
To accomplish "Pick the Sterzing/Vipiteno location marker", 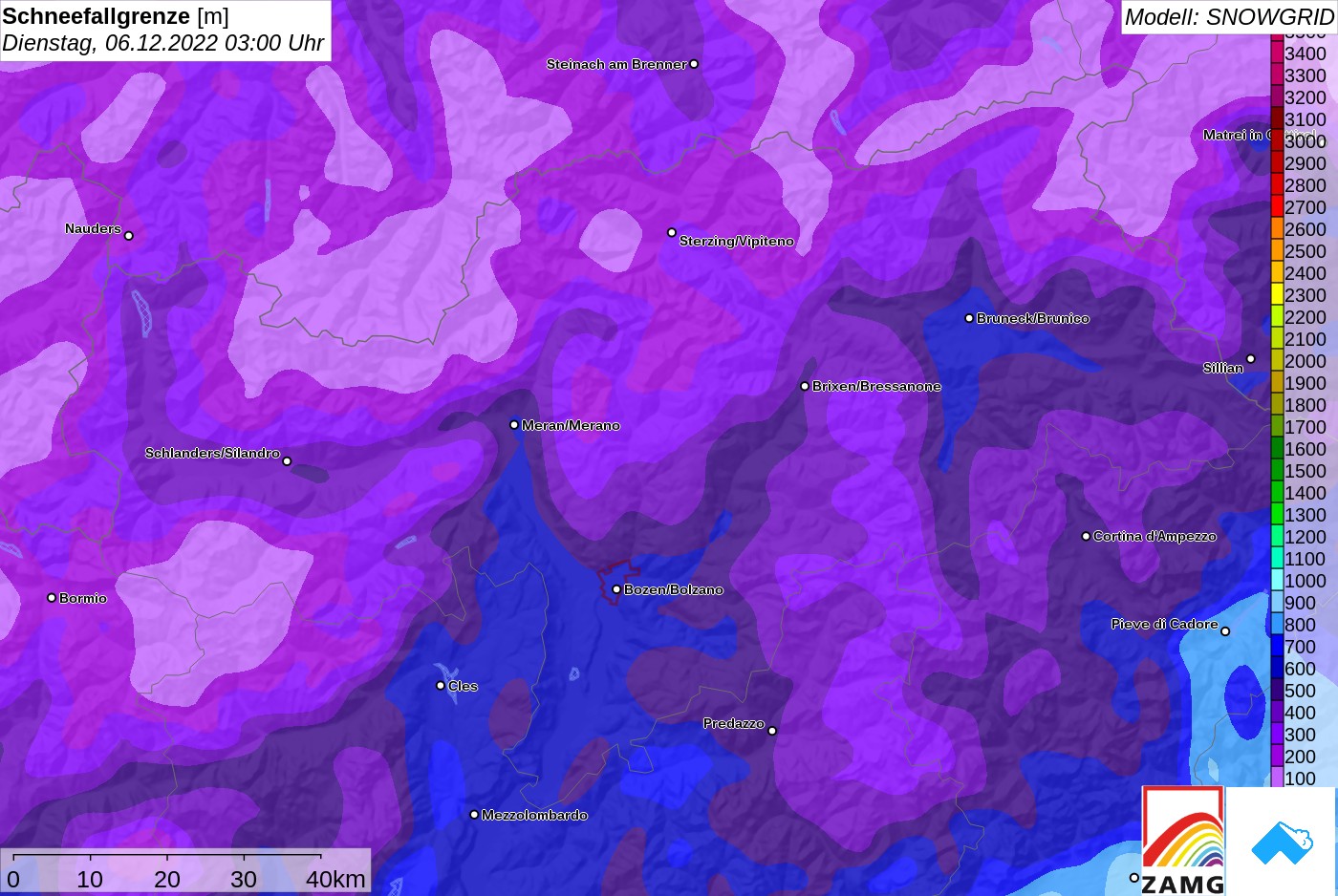I will (672, 232).
